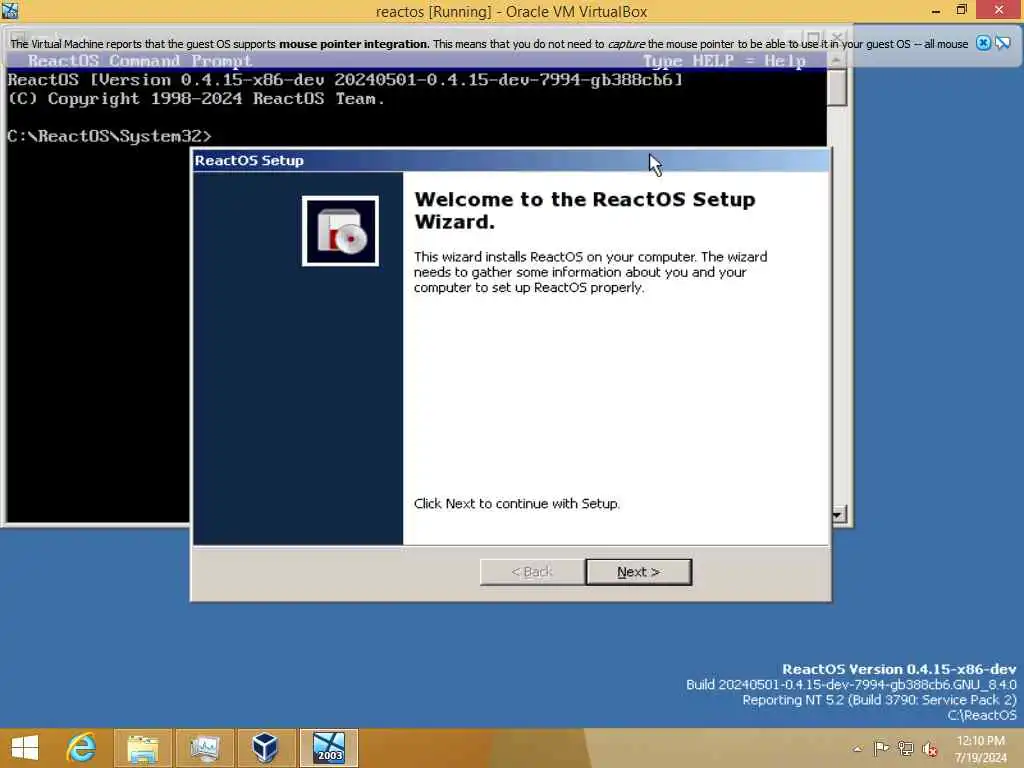
Task: Restore down the VirtualBox window
Action: pyautogui.click(x=961, y=10)
